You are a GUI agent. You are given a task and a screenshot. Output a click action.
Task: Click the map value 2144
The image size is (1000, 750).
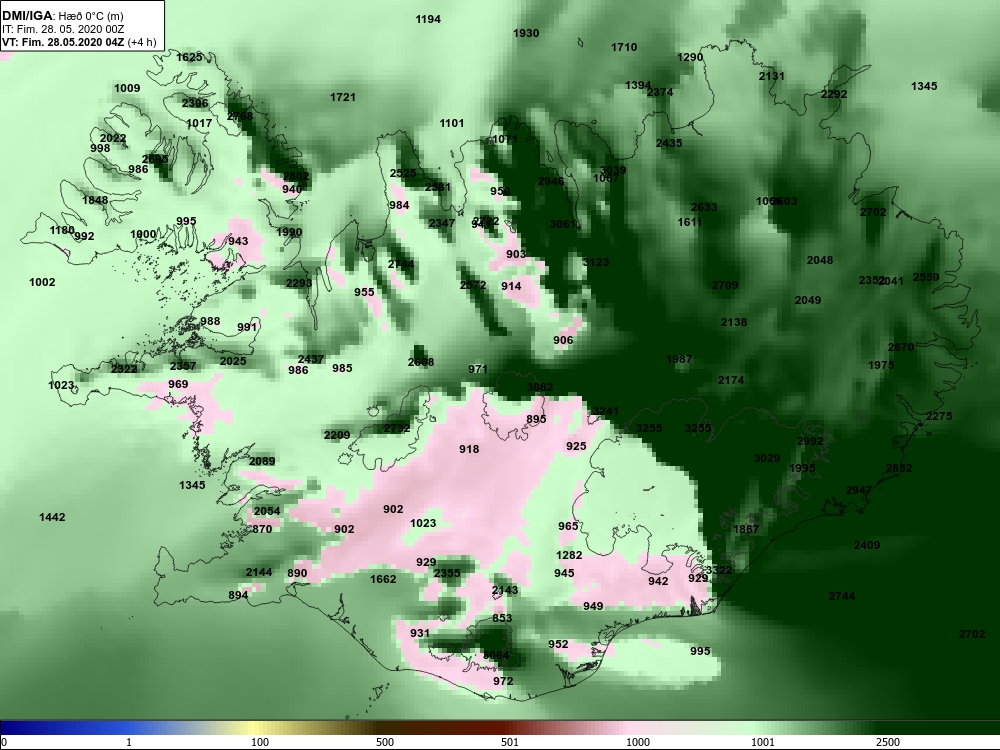click(259, 572)
